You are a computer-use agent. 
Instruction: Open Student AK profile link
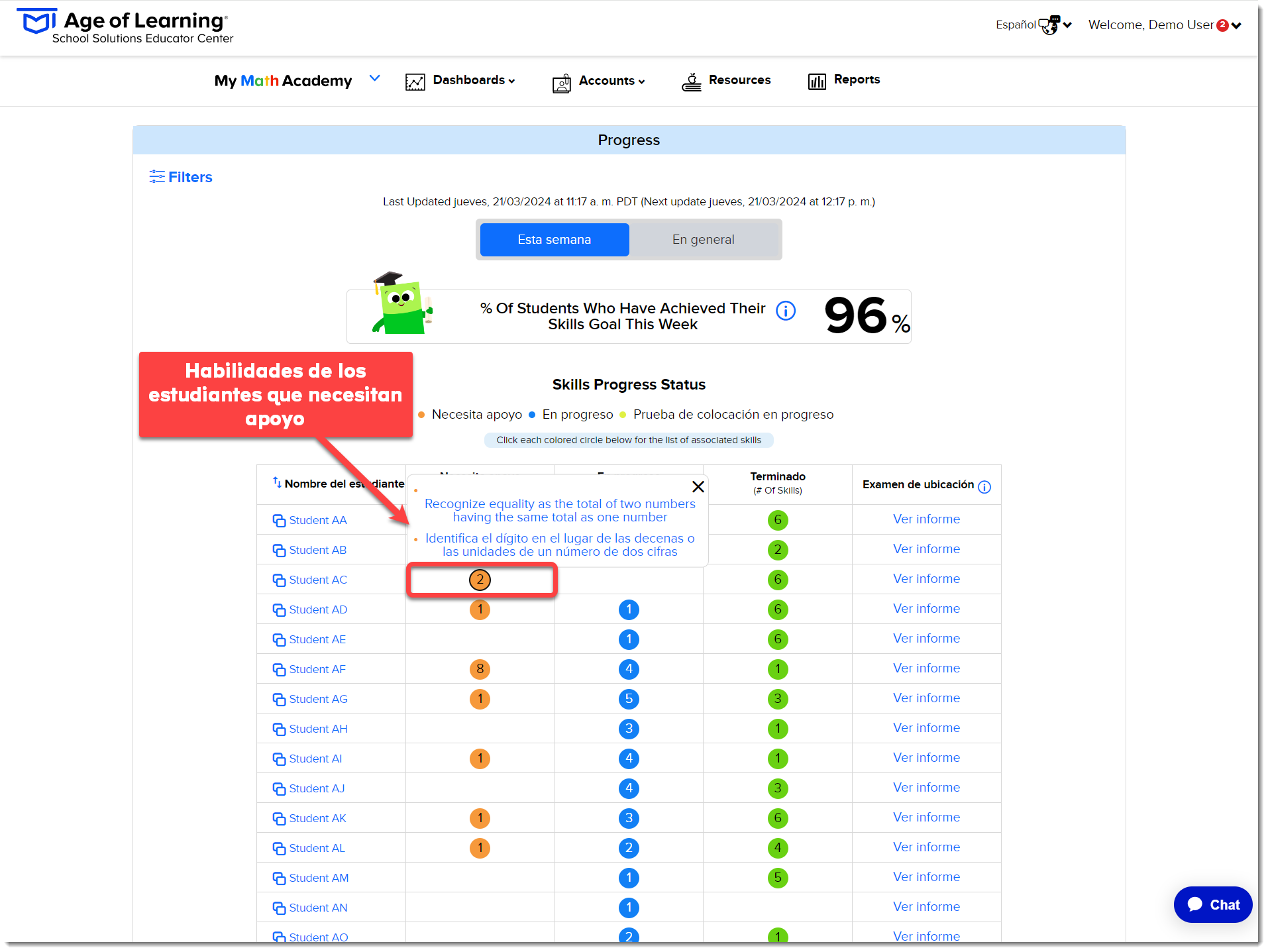pos(317,818)
